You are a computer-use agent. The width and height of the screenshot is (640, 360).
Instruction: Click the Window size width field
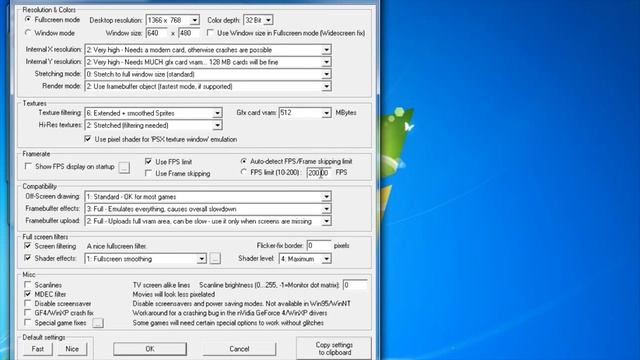(x=157, y=33)
